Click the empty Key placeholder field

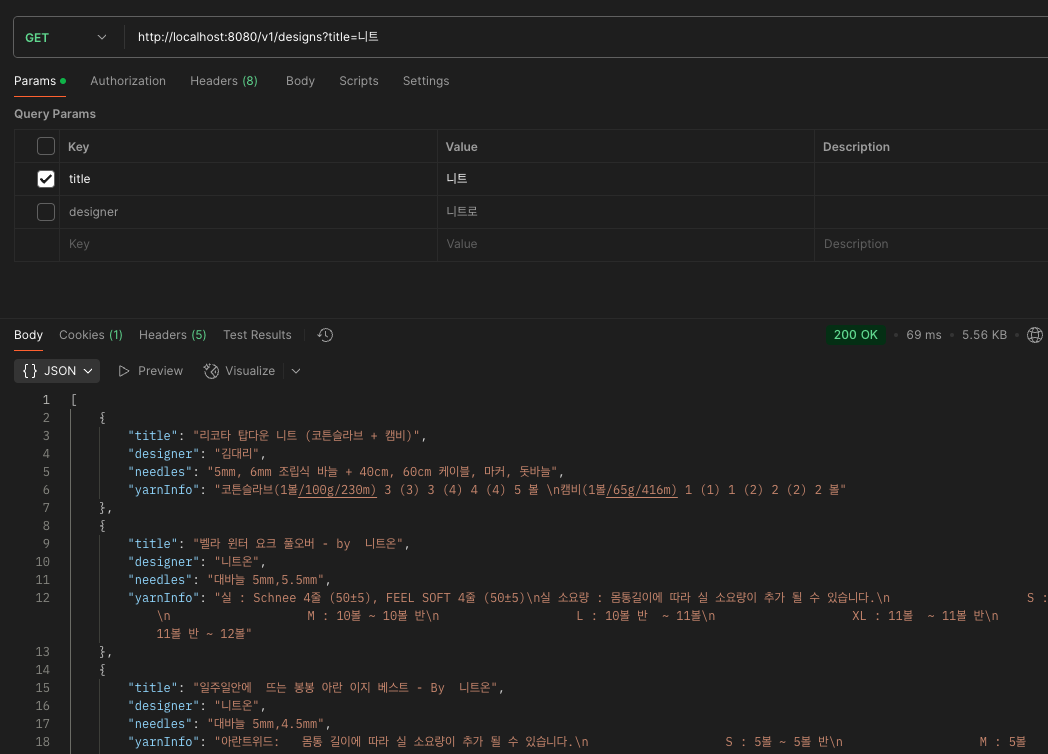(248, 245)
